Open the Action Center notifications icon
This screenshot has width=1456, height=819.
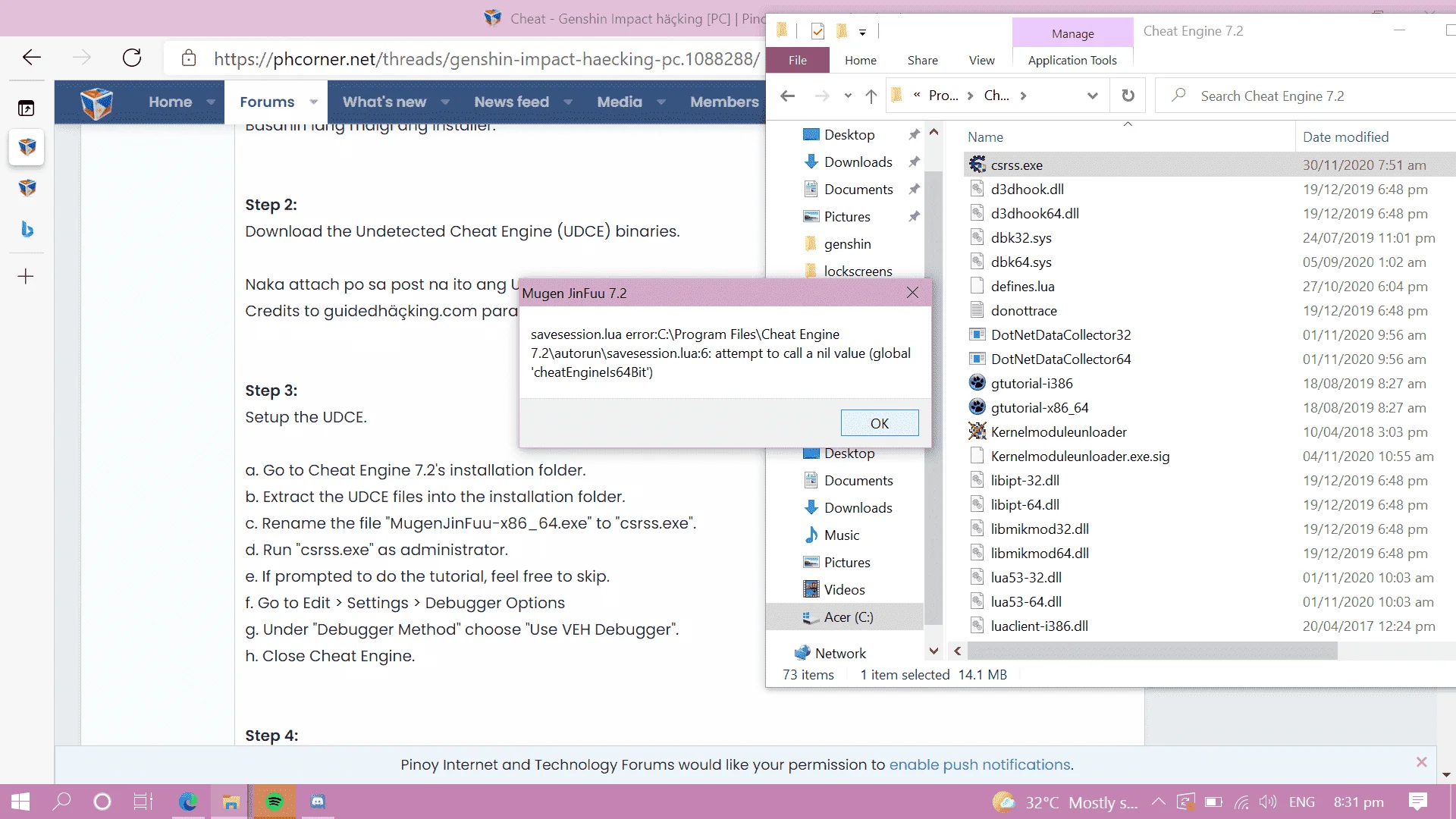pos(1417,802)
